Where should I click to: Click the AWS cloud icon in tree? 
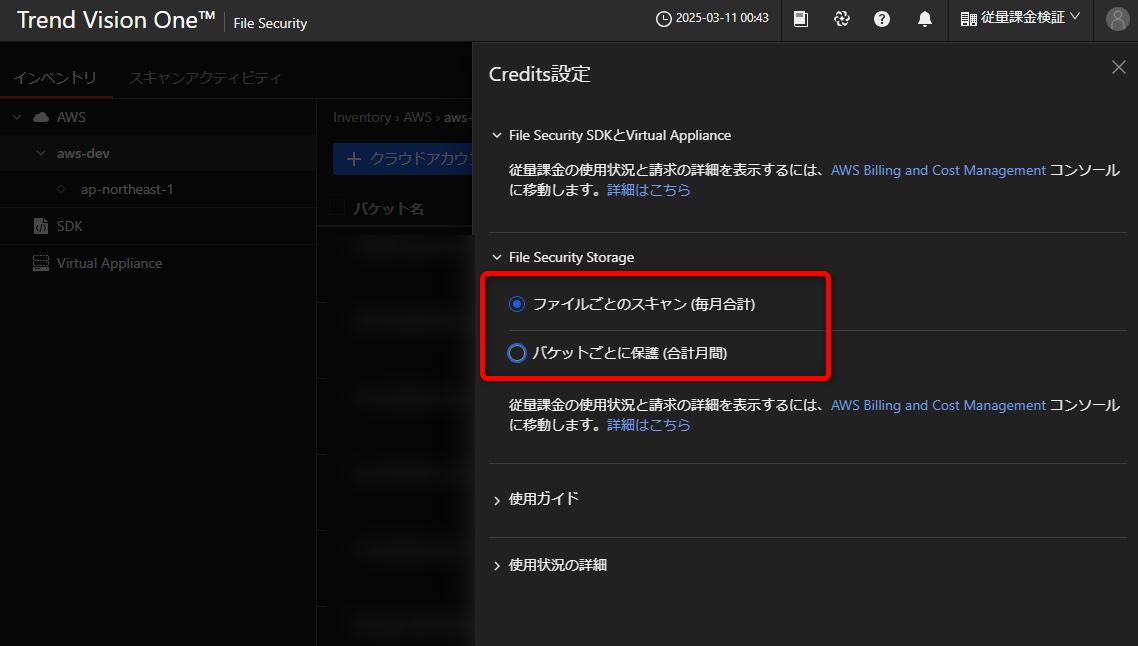41,117
